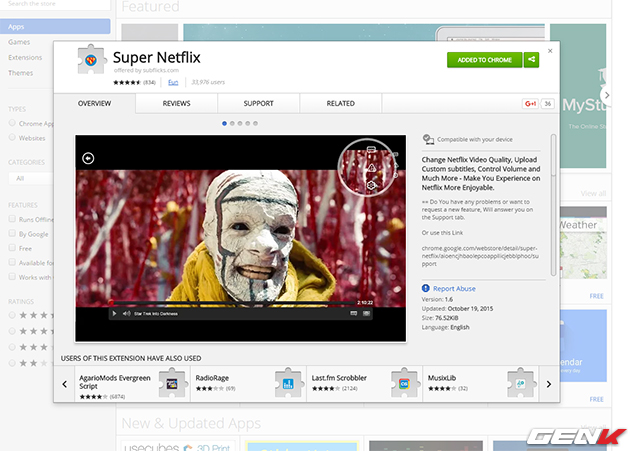Open the Overview tab

click(94, 104)
